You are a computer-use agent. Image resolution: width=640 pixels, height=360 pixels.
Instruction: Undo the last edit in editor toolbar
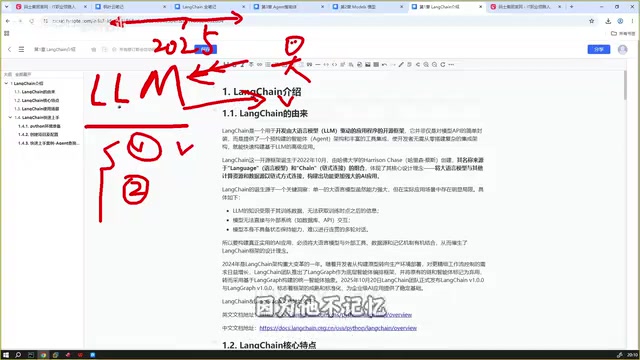click(x=384, y=64)
